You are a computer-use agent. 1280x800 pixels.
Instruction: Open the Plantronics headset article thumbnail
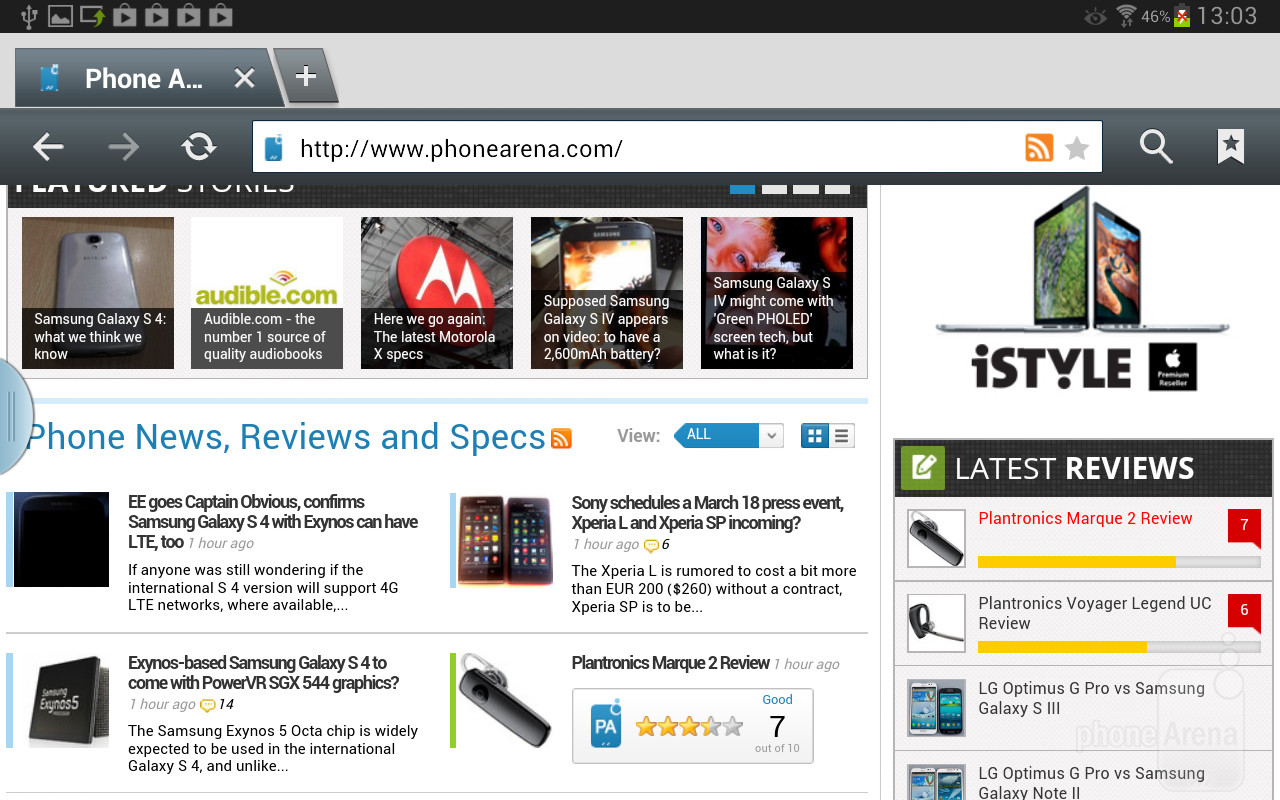[505, 701]
